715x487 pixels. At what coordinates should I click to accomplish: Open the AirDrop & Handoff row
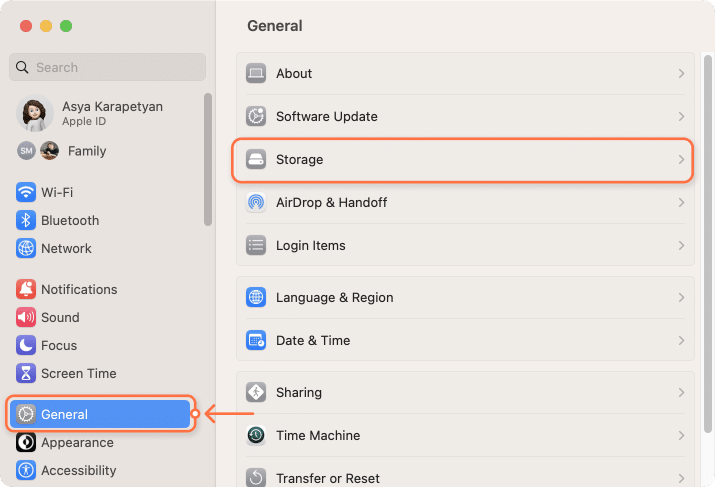click(465, 202)
